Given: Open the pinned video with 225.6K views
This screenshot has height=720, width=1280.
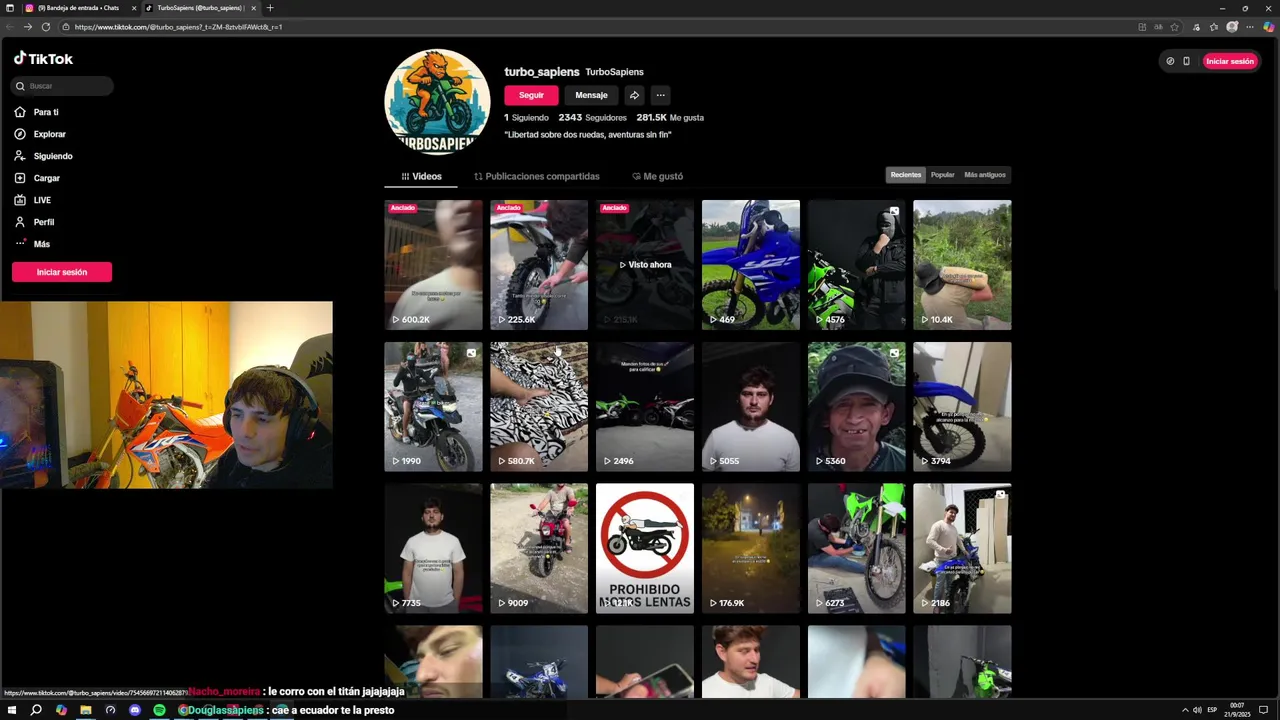Looking at the screenshot, I should pos(539,265).
